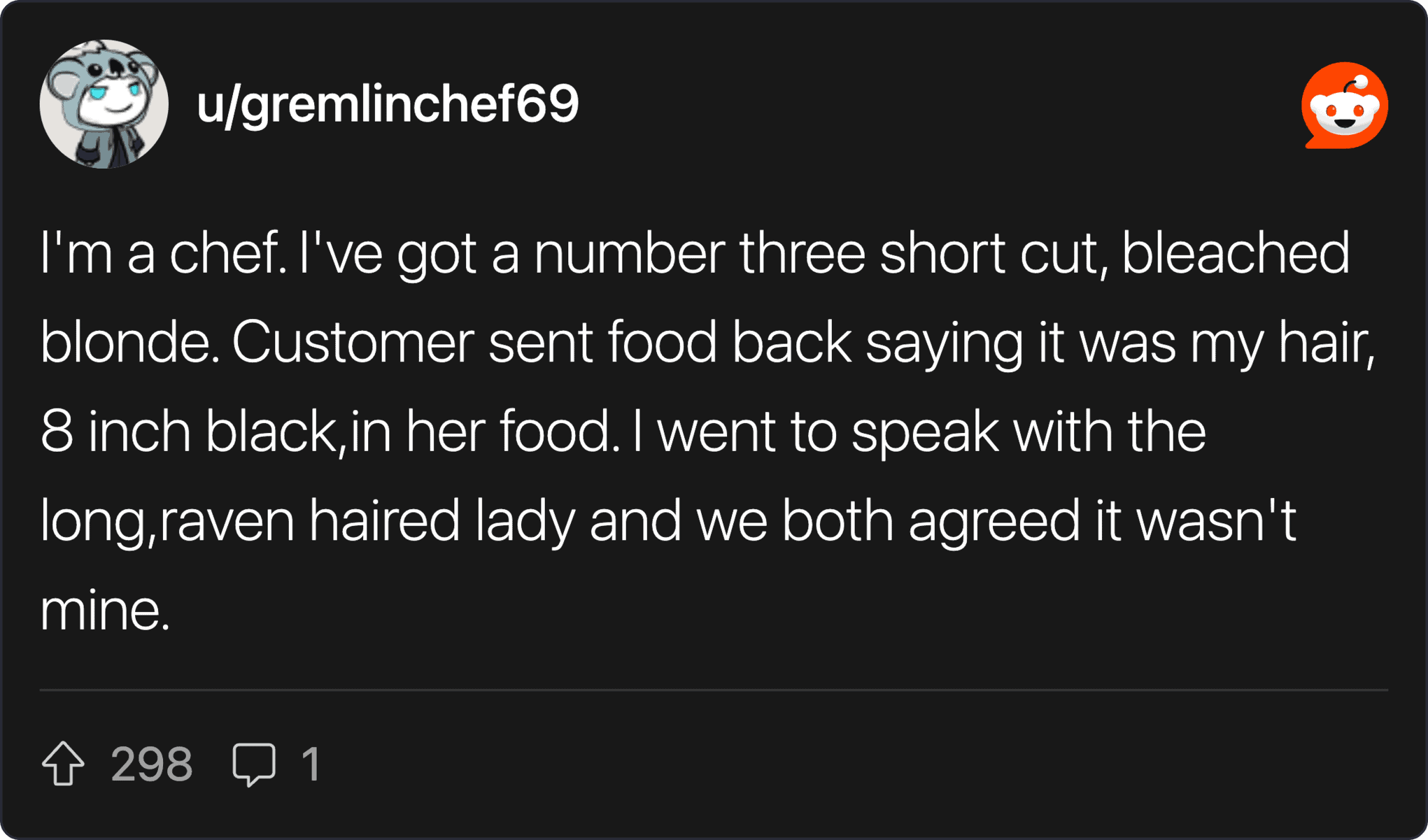Click the orange Reddit Snoo logo
Screen dimensions: 1428x840
(x=1344, y=106)
